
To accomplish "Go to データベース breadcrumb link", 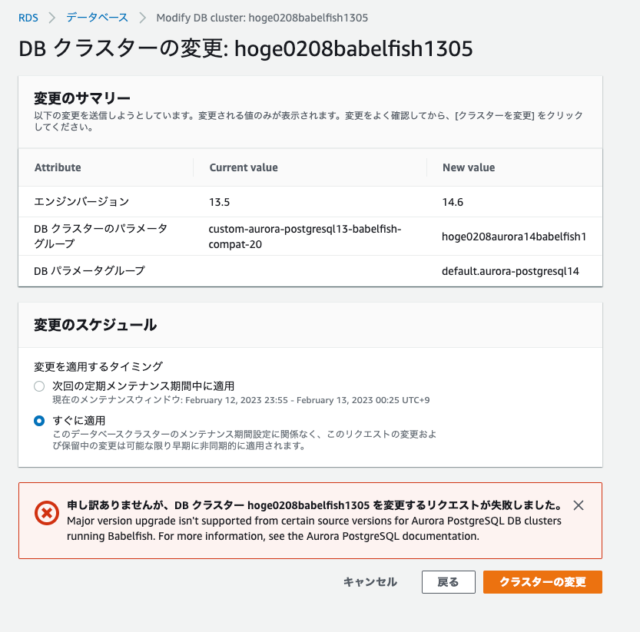I will [x=97, y=18].
